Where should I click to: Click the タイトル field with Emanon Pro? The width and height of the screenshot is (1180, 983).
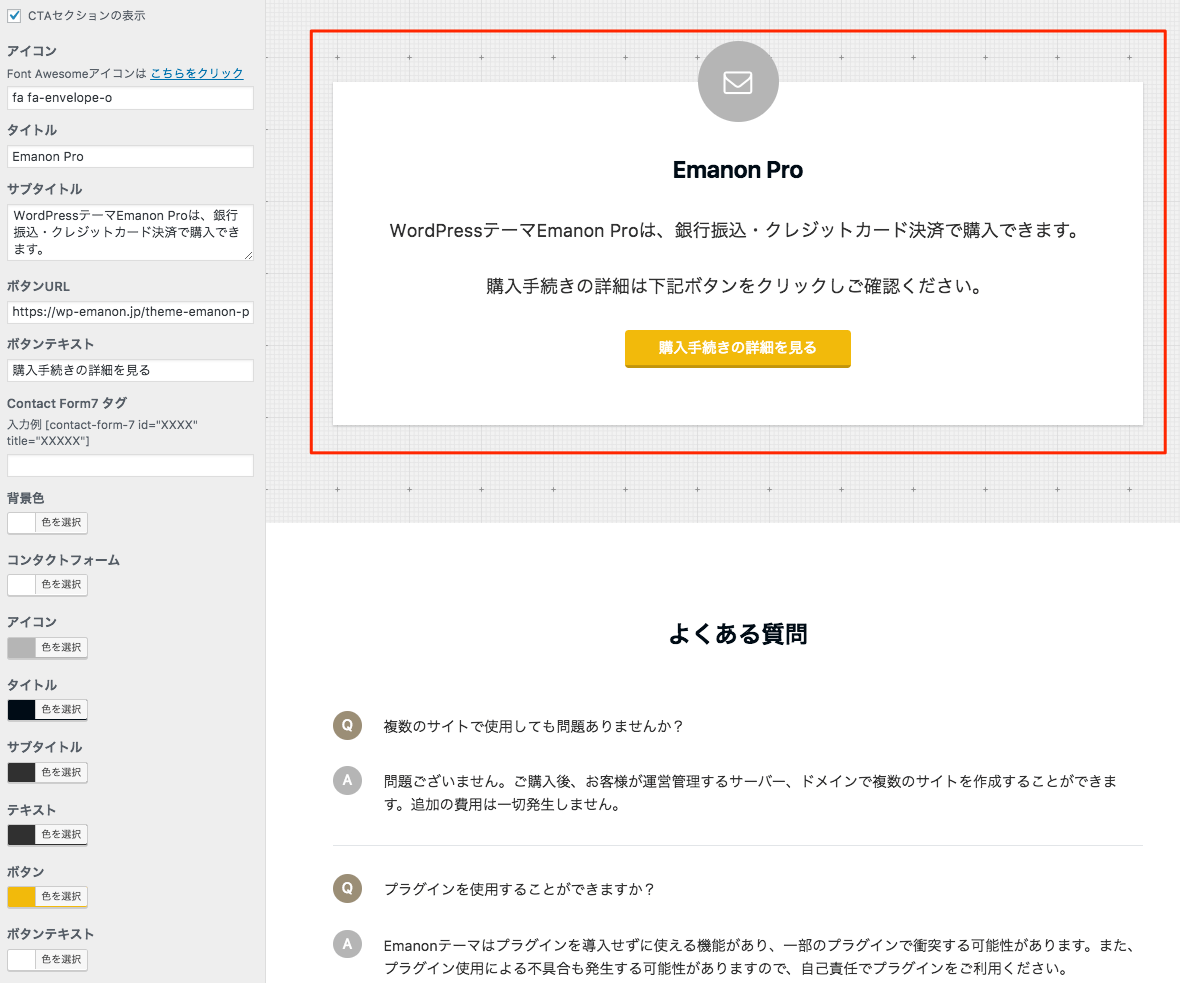click(130, 157)
